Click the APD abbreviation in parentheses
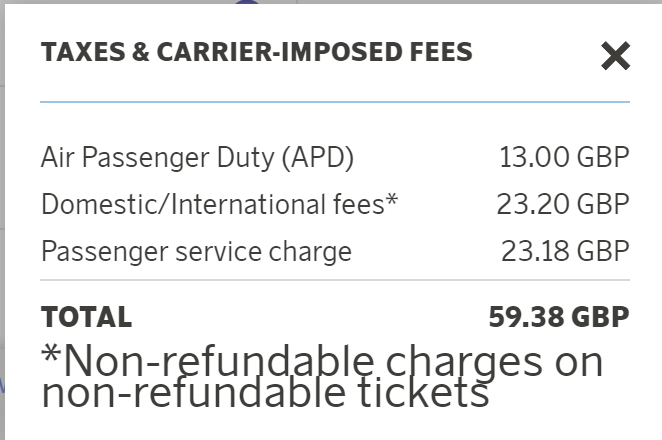This screenshot has width=662, height=440. (317, 158)
